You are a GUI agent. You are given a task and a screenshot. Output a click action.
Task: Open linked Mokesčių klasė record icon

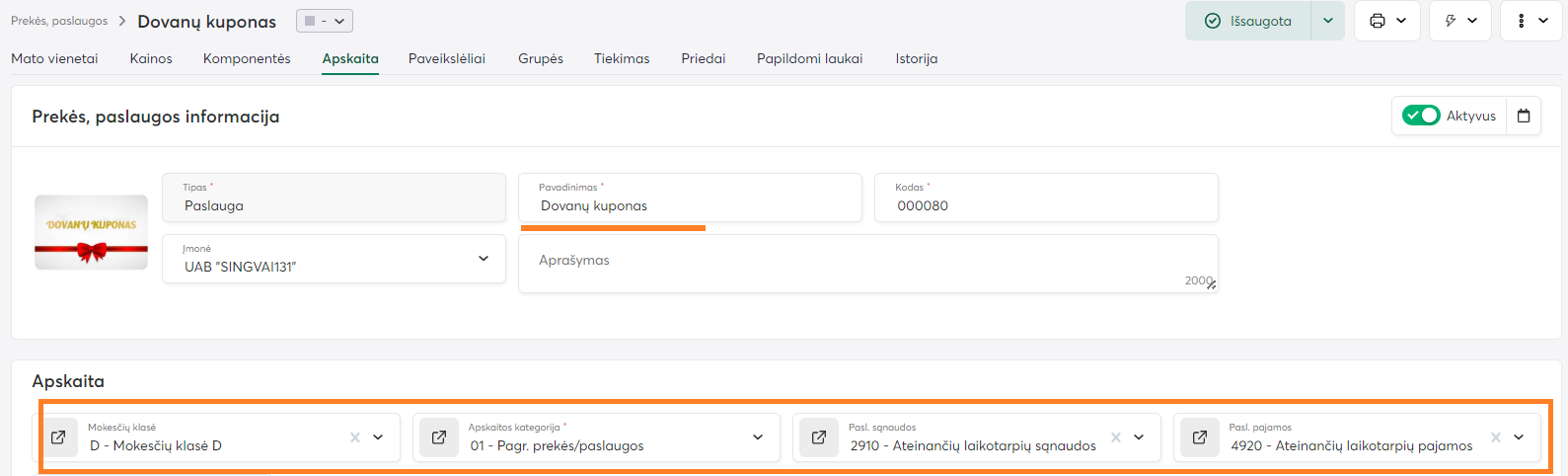(x=59, y=437)
